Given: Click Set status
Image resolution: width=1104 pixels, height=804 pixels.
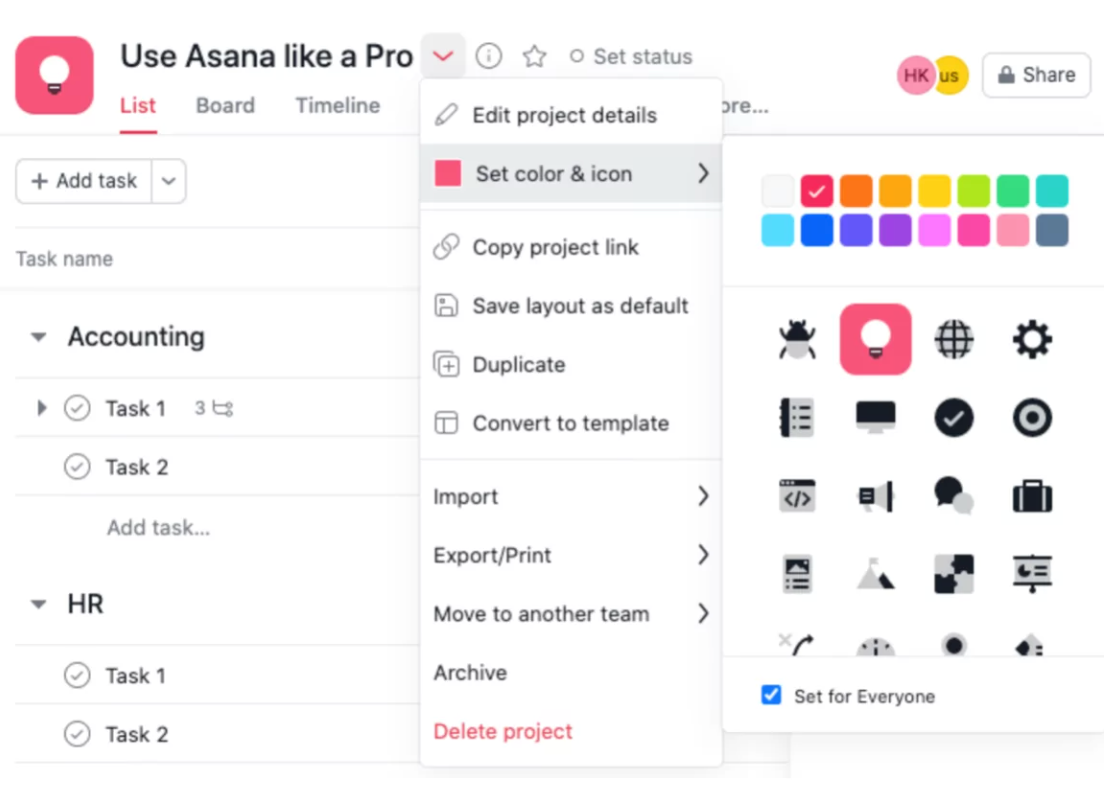Looking at the screenshot, I should pyautogui.click(x=631, y=56).
